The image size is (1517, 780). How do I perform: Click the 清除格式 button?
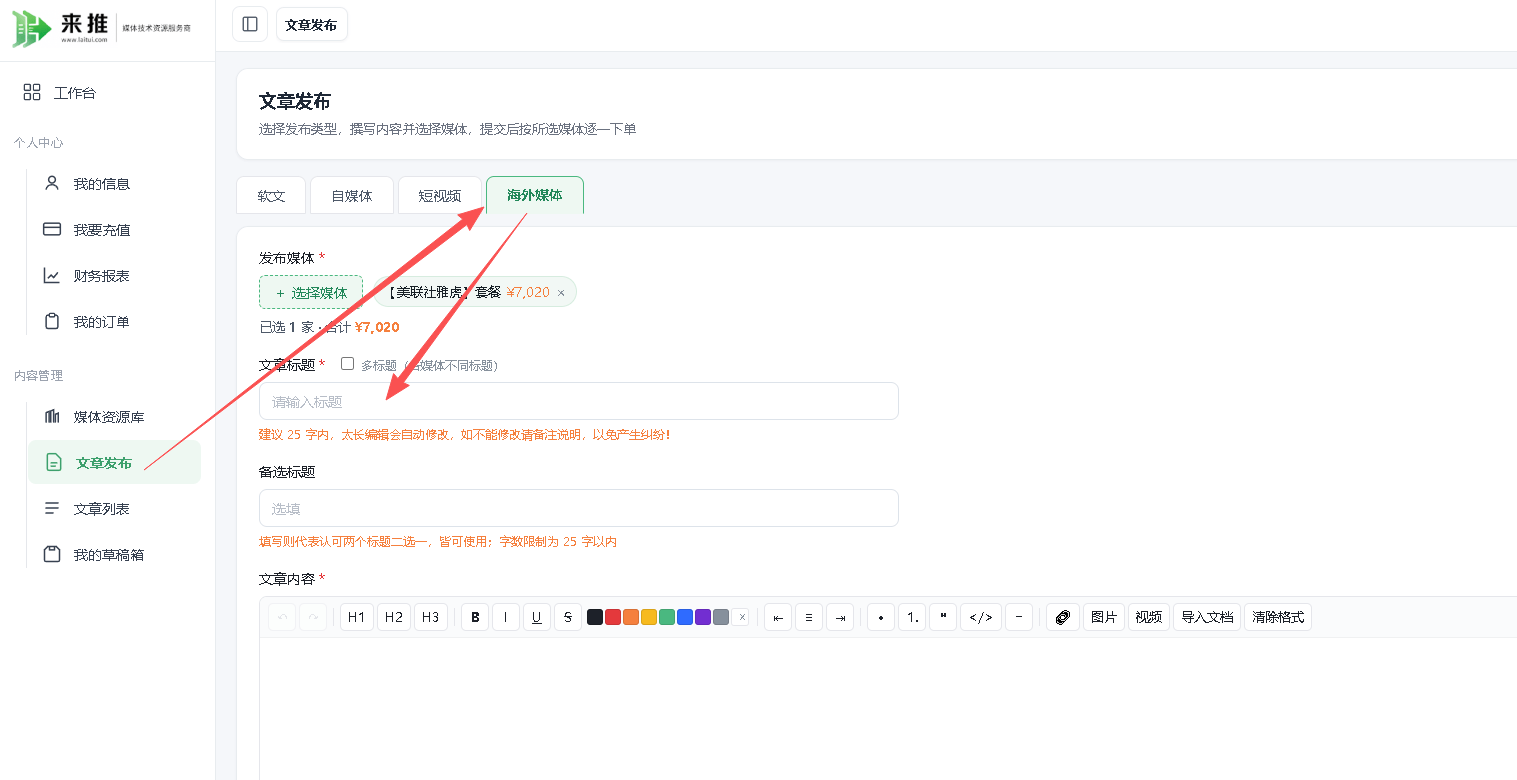tap(1278, 617)
